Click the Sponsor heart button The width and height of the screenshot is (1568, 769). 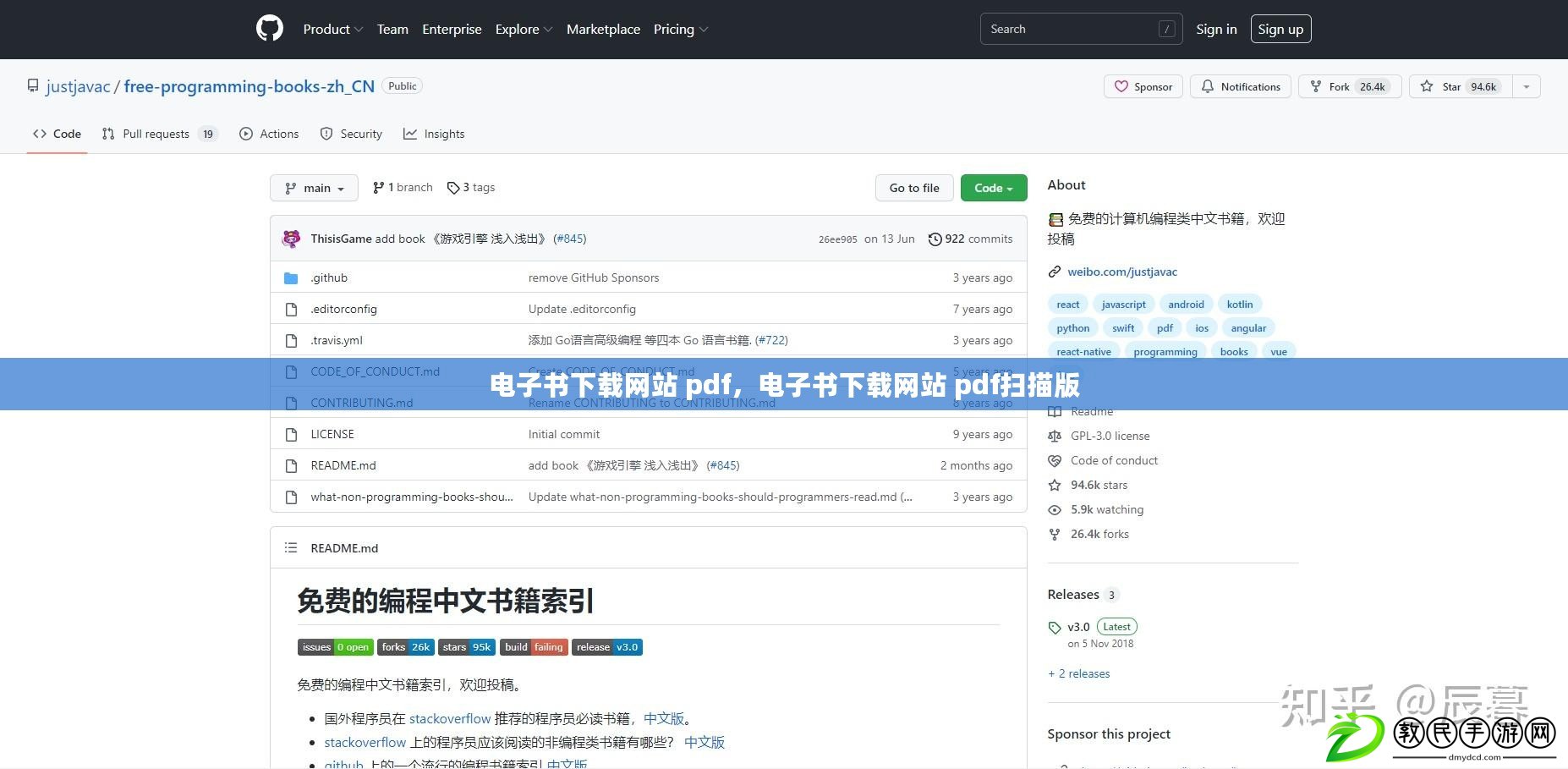[1143, 86]
